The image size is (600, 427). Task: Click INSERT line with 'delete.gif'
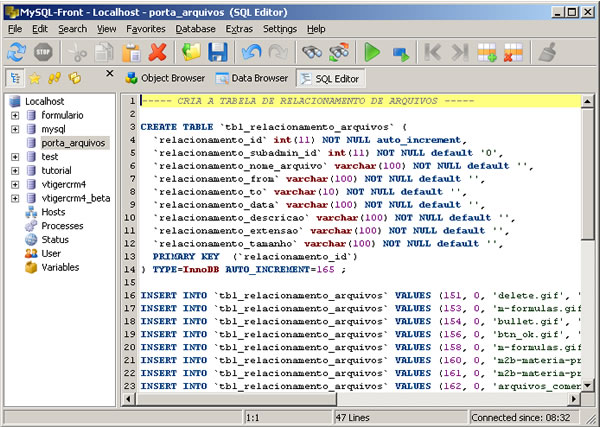[x=360, y=296]
